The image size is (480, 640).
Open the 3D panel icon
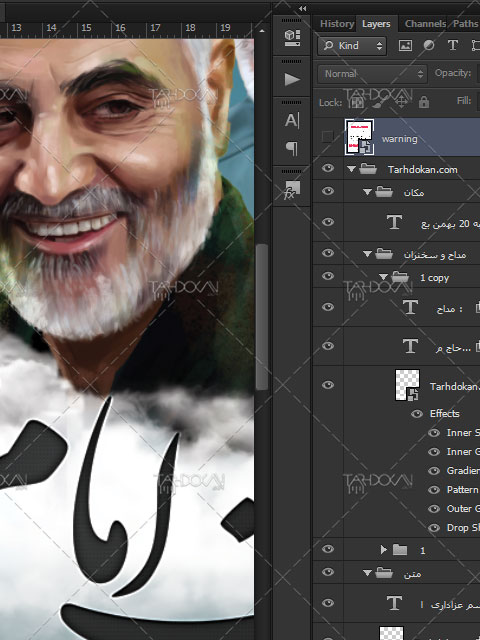tap(292, 38)
